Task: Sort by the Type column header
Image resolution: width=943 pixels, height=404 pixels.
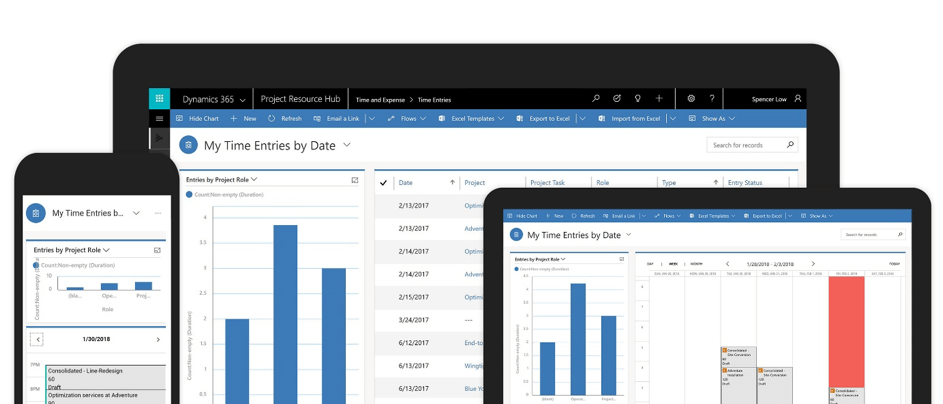Action: (690, 182)
